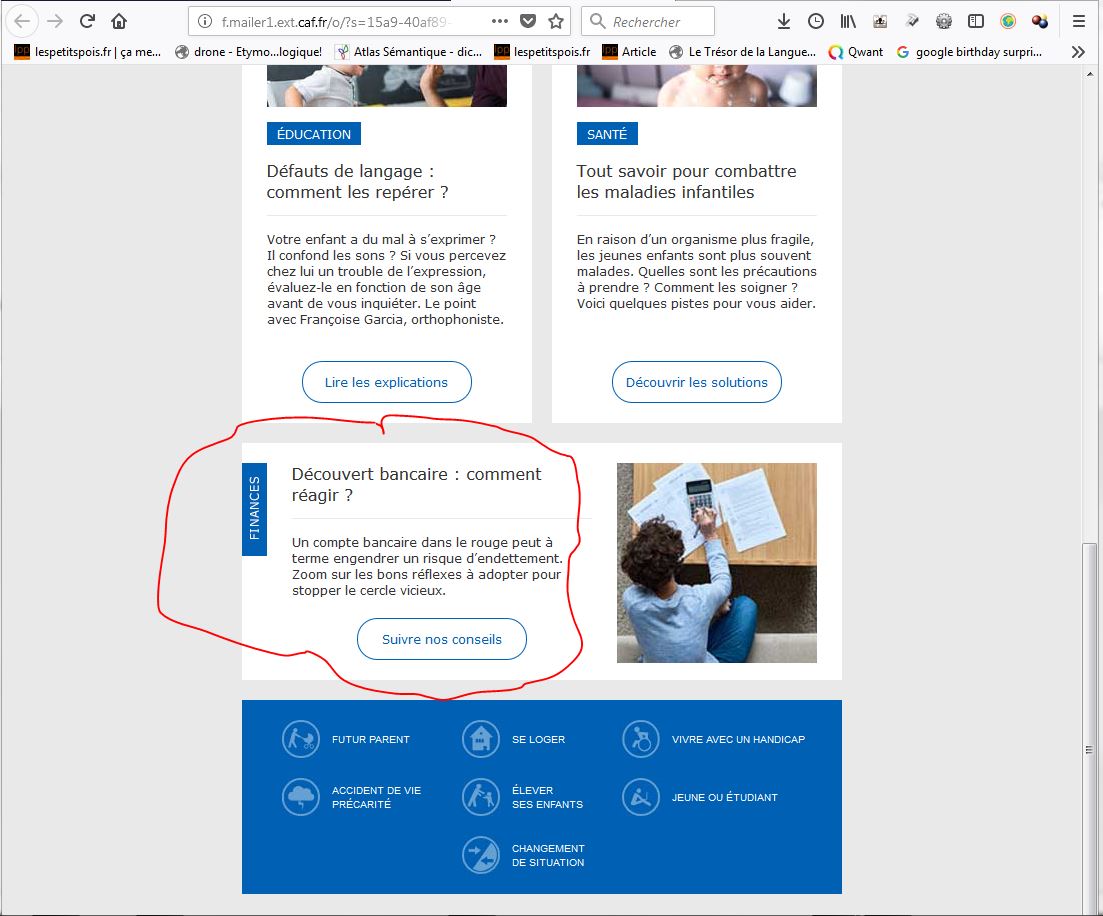Image resolution: width=1103 pixels, height=916 pixels.
Task: Show browsing history clock icon
Action: click(x=816, y=21)
